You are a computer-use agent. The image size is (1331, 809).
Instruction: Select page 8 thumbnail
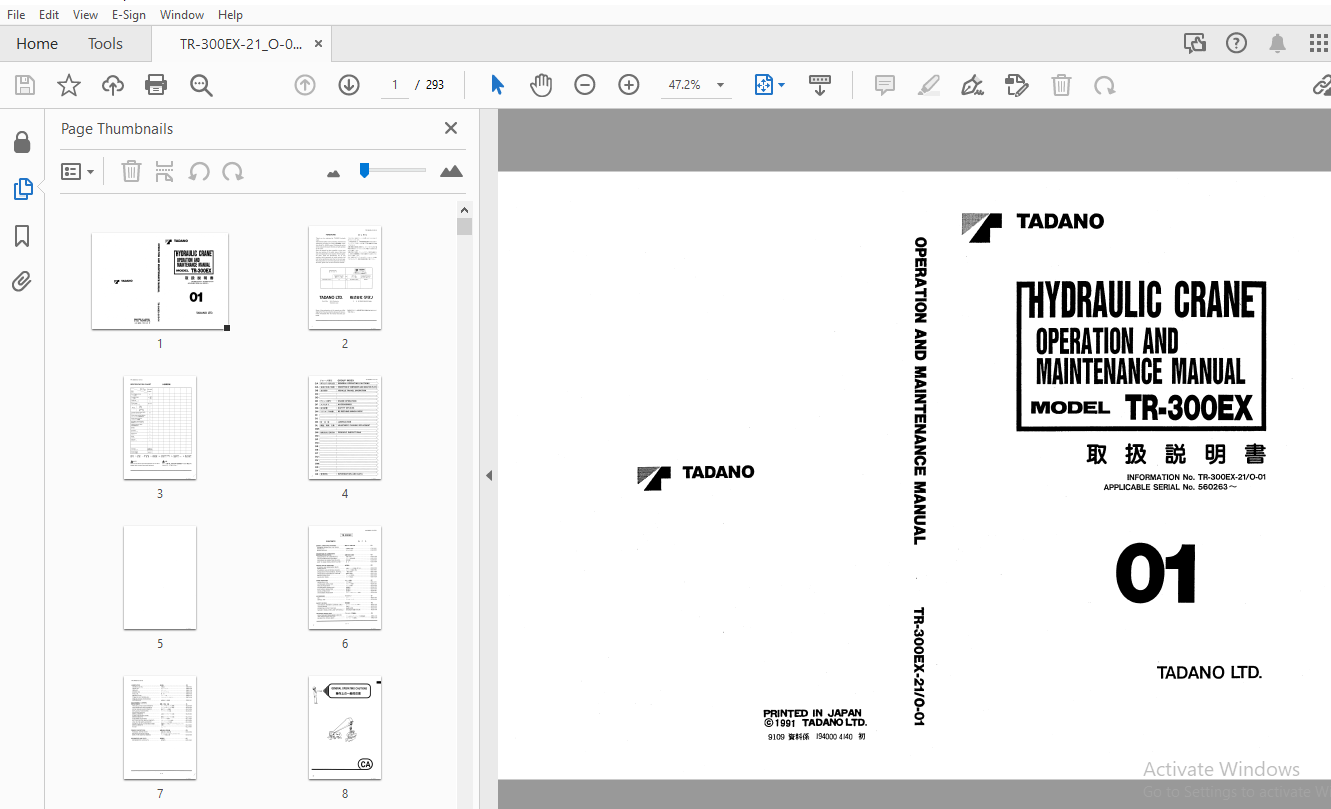[x=345, y=728]
